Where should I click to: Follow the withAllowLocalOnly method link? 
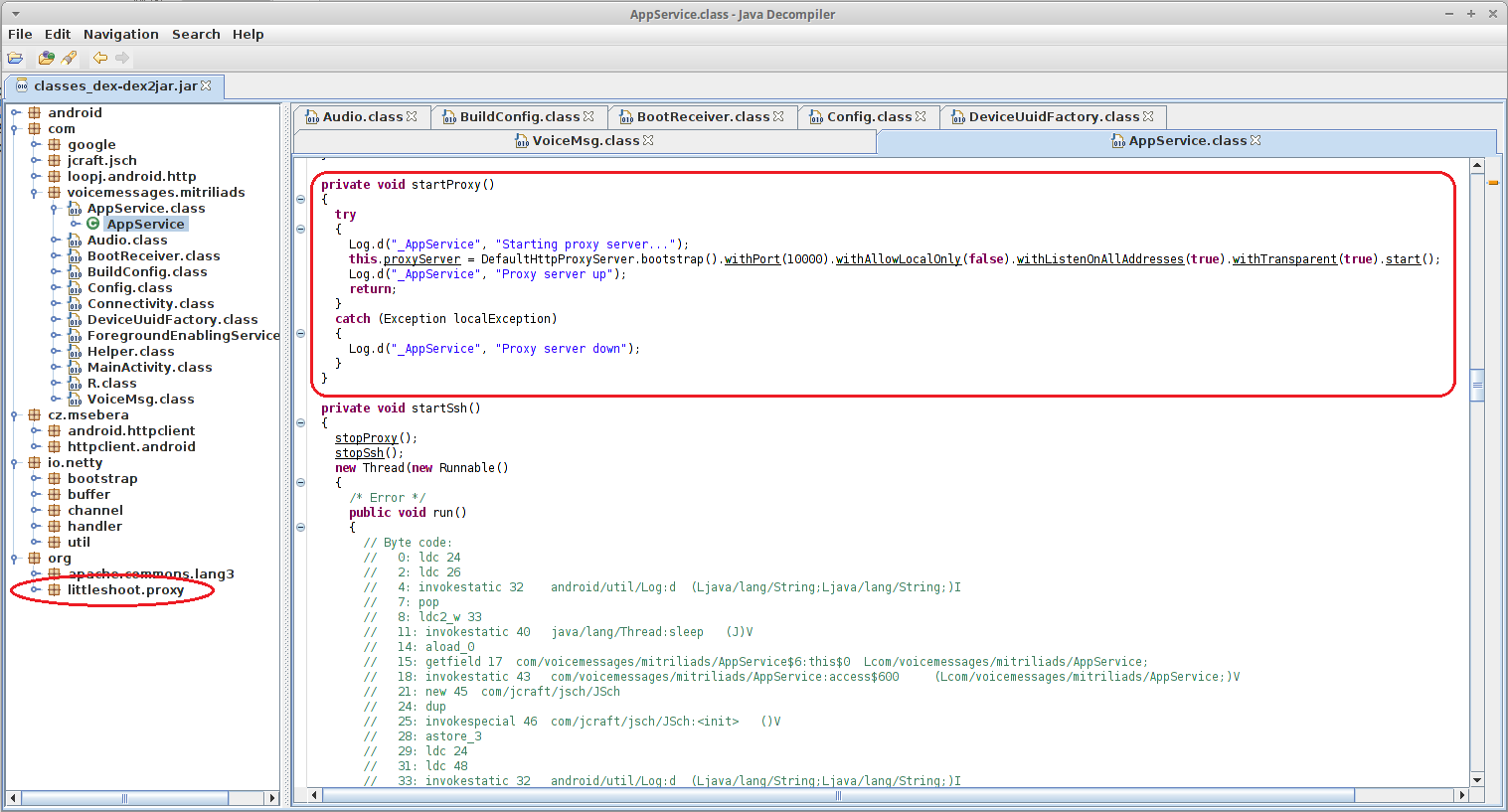[x=898, y=258]
